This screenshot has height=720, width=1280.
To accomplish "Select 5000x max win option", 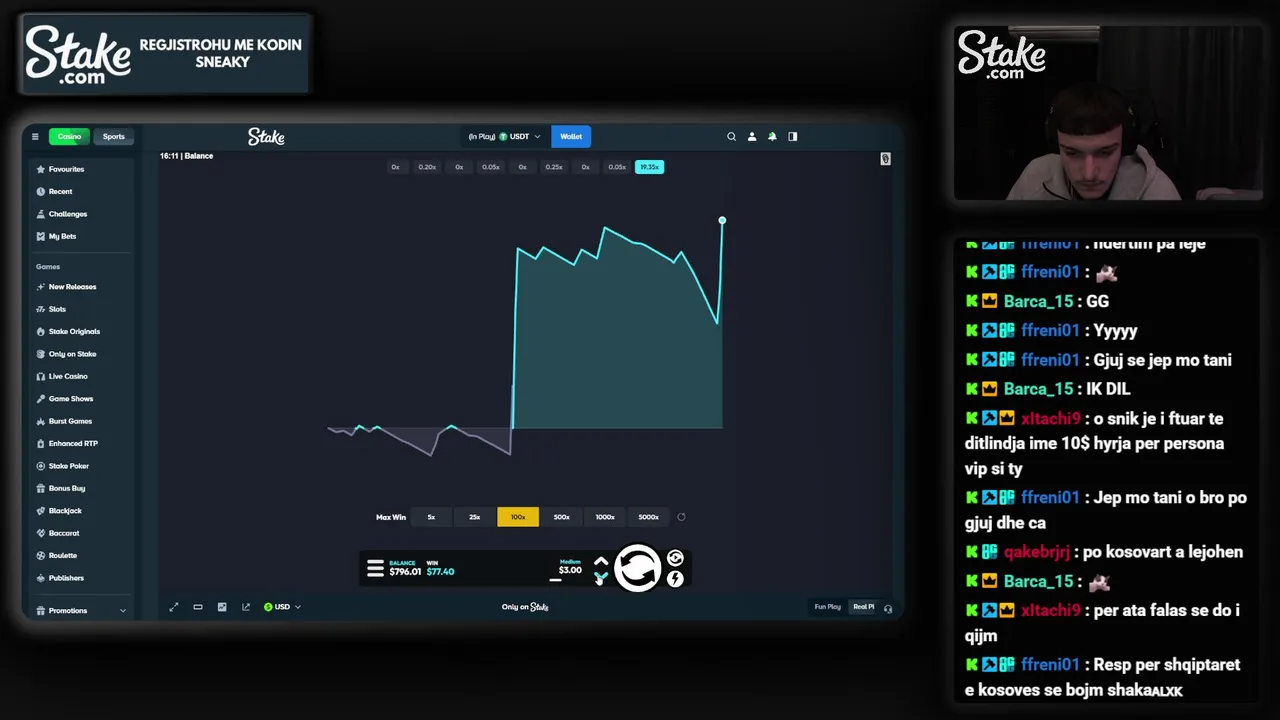I will pyautogui.click(x=648, y=517).
